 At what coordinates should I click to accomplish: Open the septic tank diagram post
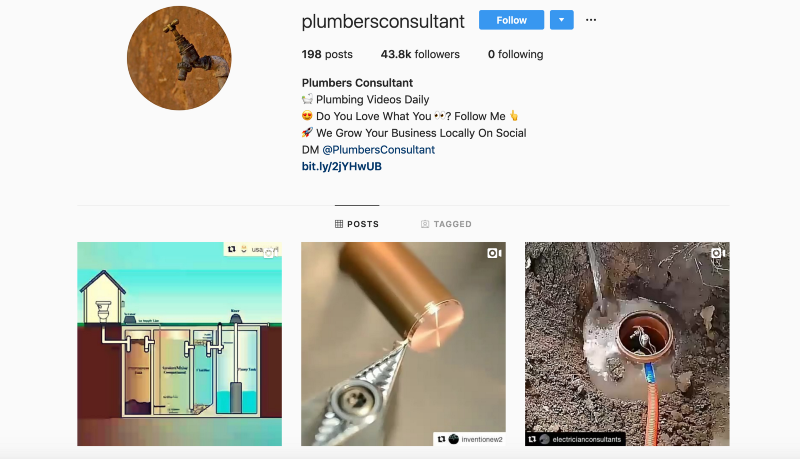click(180, 344)
